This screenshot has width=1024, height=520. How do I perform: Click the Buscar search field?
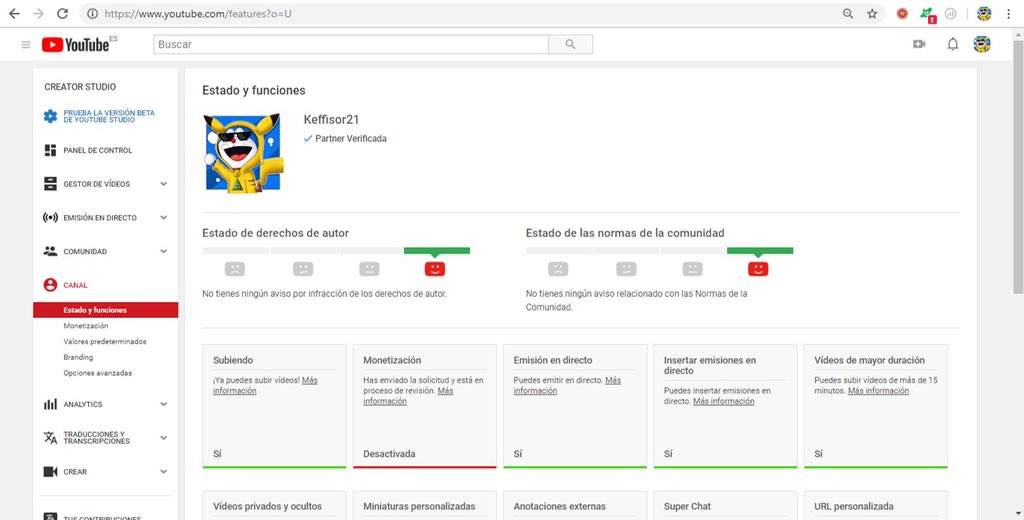point(351,44)
